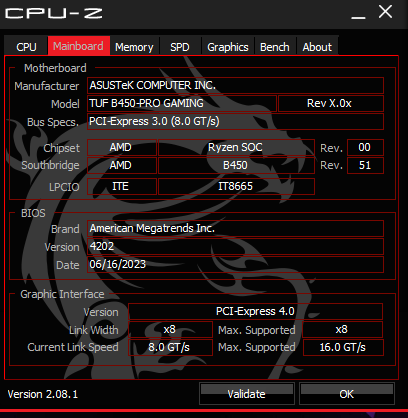
Task: Minimize the CPU-Z window
Action: coord(358,13)
